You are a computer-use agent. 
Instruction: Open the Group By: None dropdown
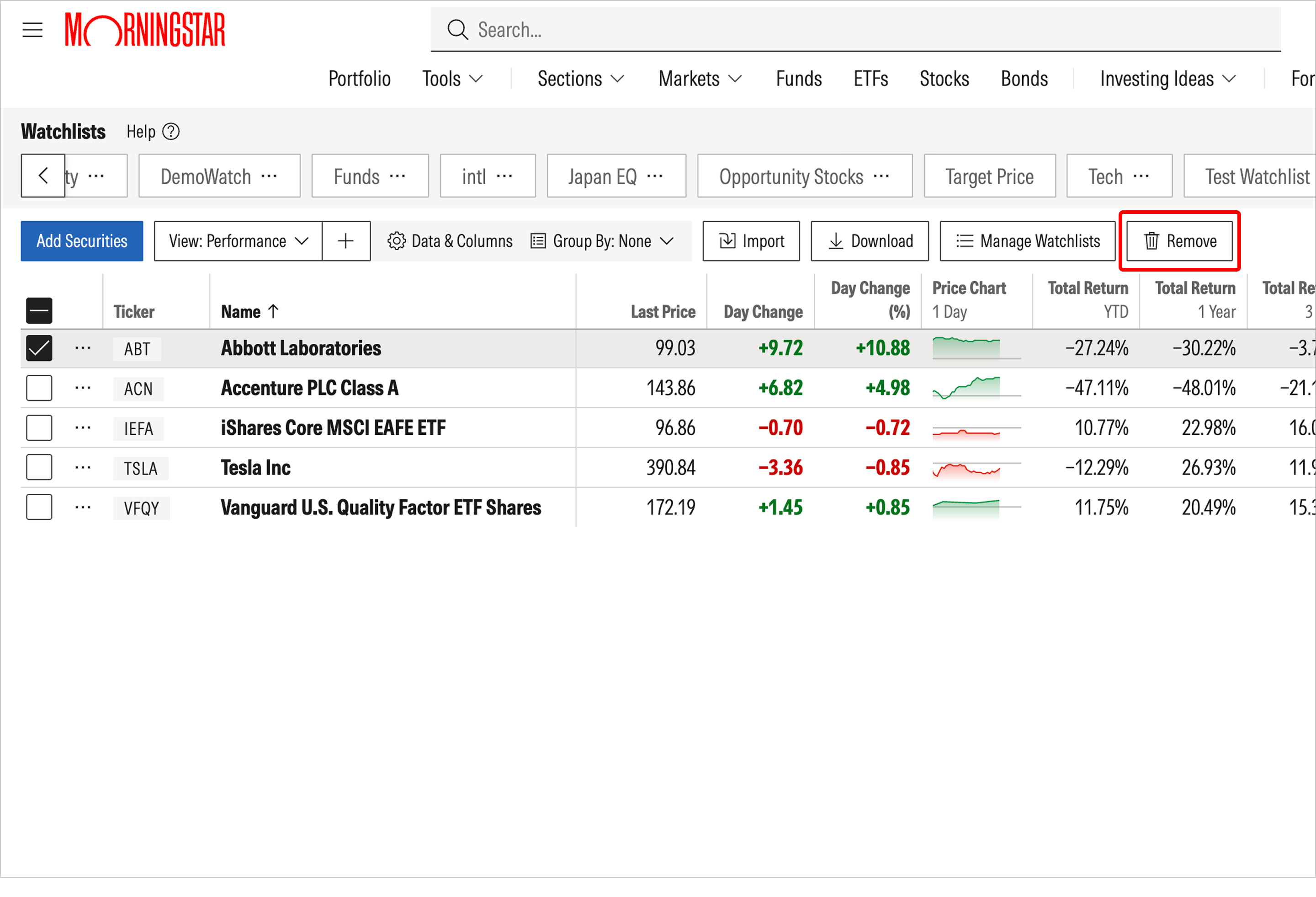click(602, 241)
